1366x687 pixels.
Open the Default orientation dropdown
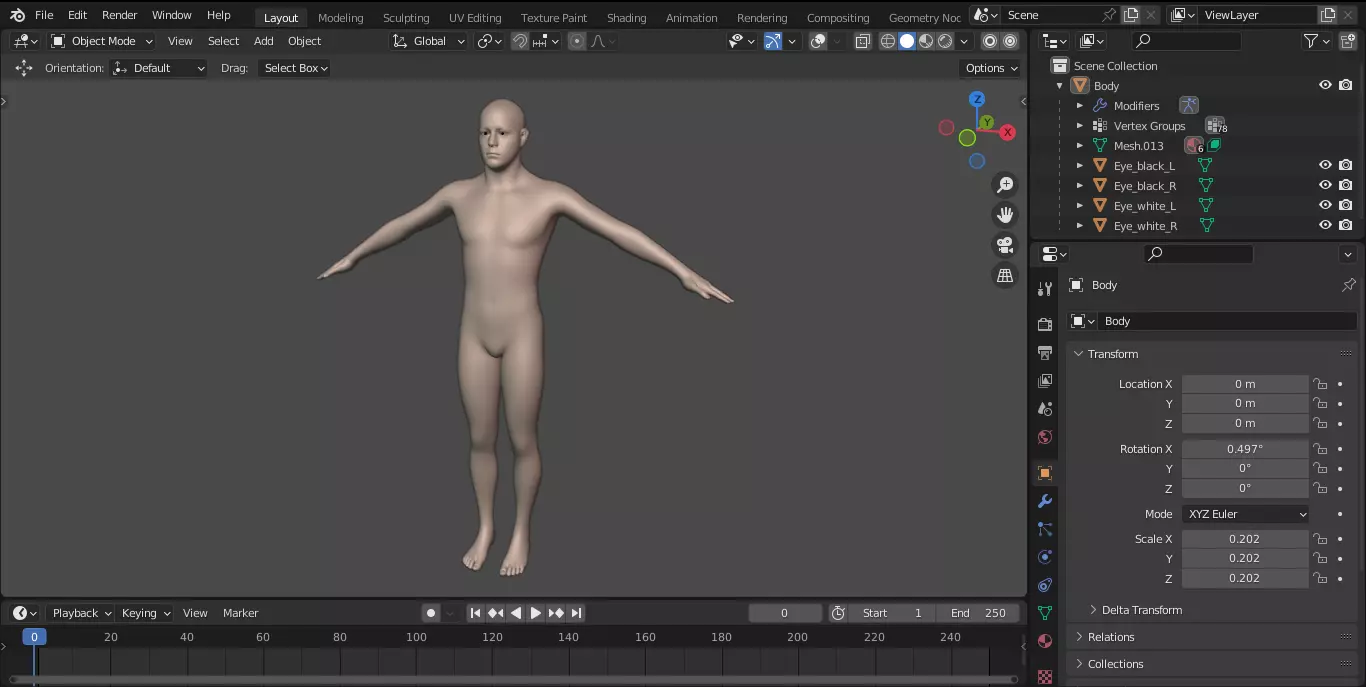pos(159,68)
